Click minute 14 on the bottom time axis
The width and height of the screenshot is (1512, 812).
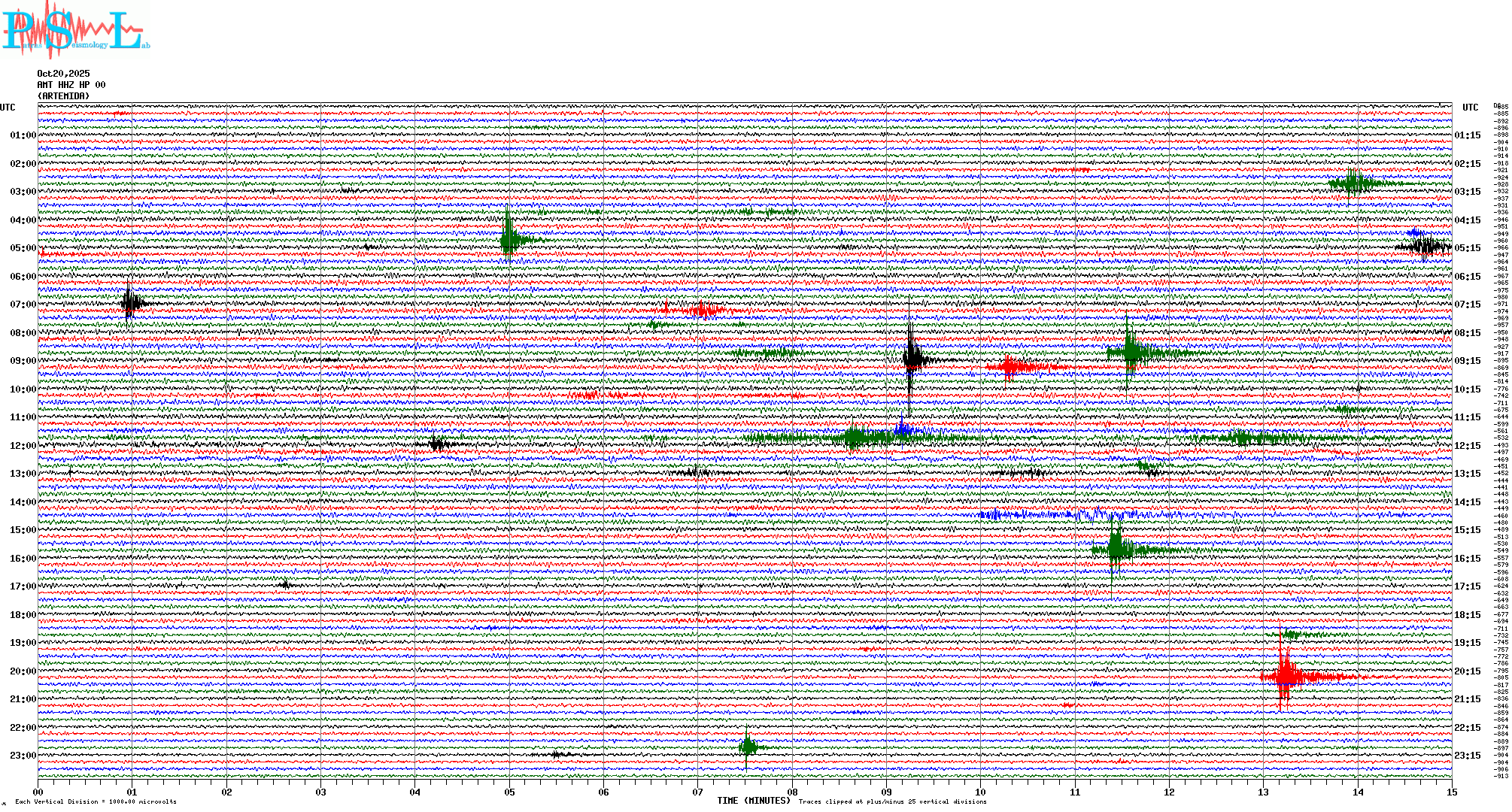(x=1358, y=792)
